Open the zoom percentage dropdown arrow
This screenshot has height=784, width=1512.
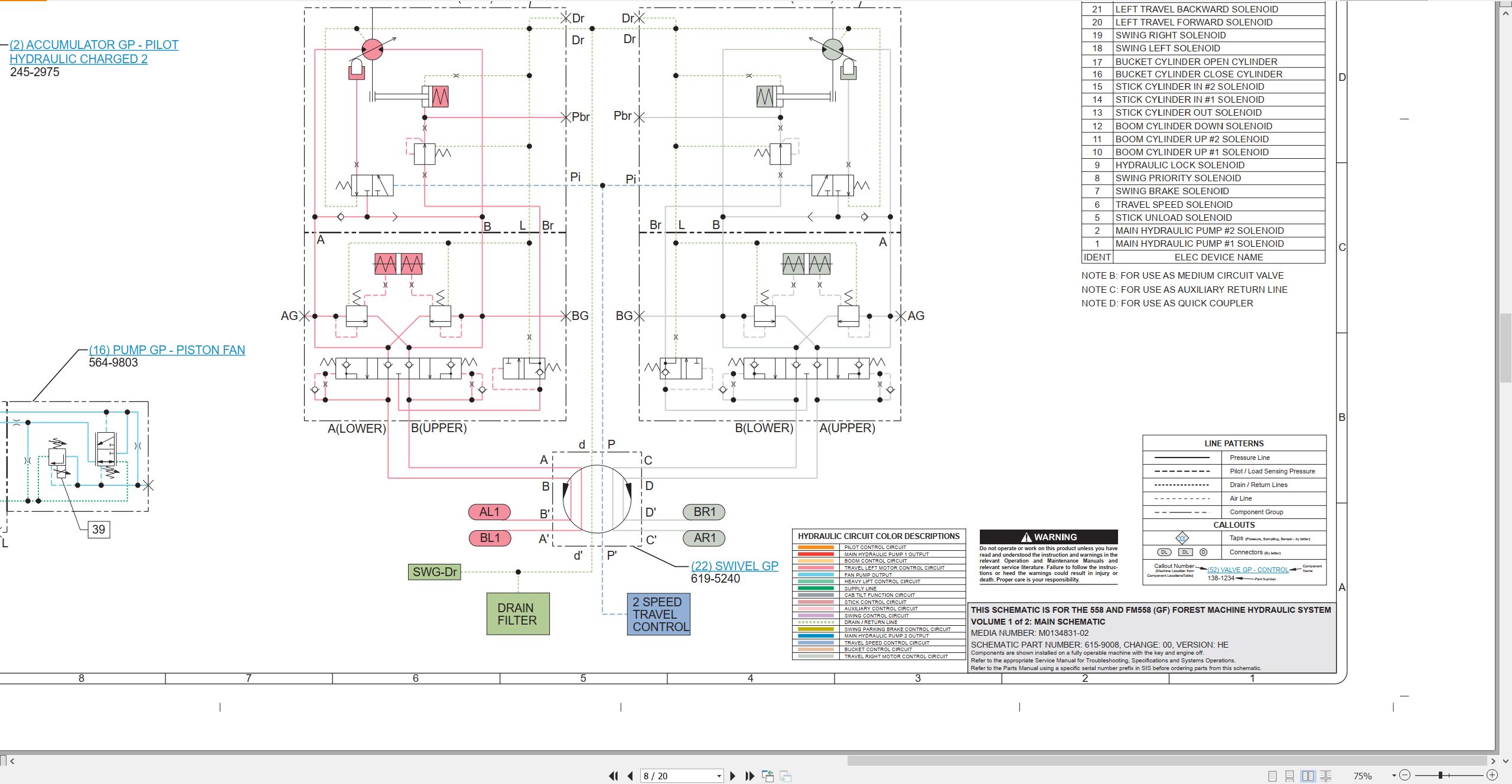[1394, 775]
